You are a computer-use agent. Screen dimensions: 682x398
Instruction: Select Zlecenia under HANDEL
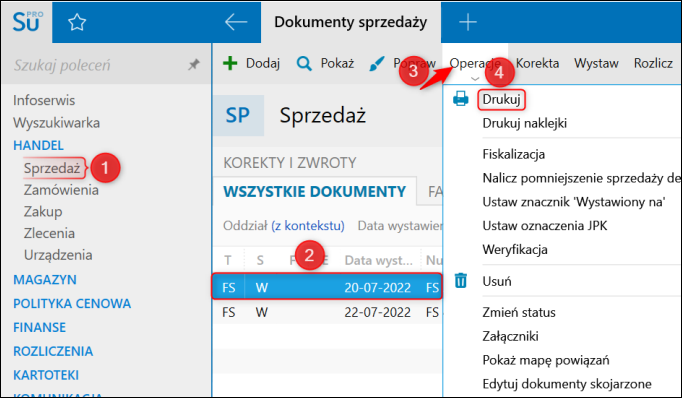click(x=49, y=233)
